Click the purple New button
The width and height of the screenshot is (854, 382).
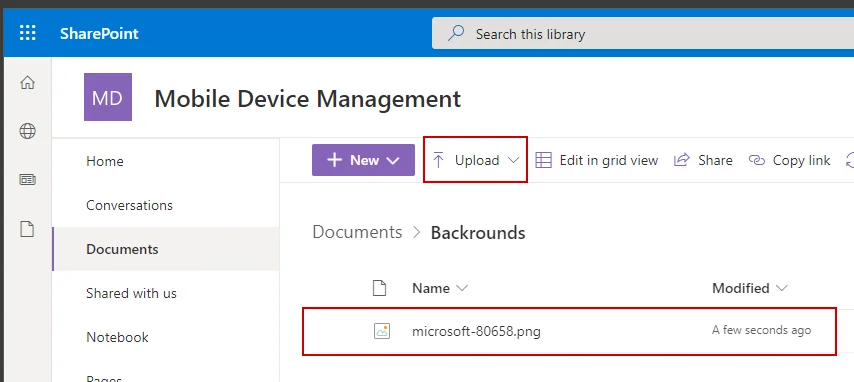(x=363, y=160)
